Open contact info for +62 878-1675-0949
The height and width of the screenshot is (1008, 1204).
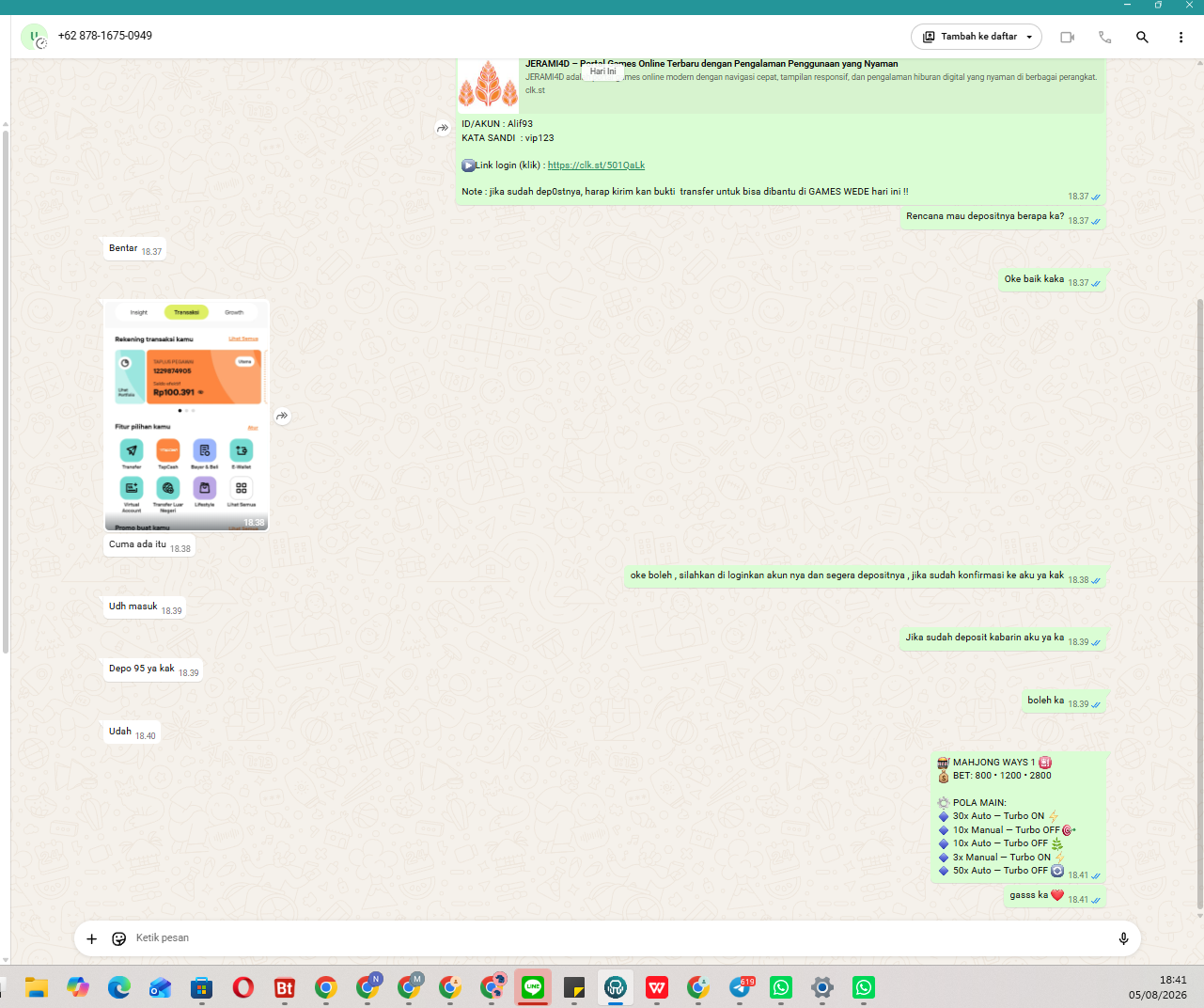click(105, 36)
